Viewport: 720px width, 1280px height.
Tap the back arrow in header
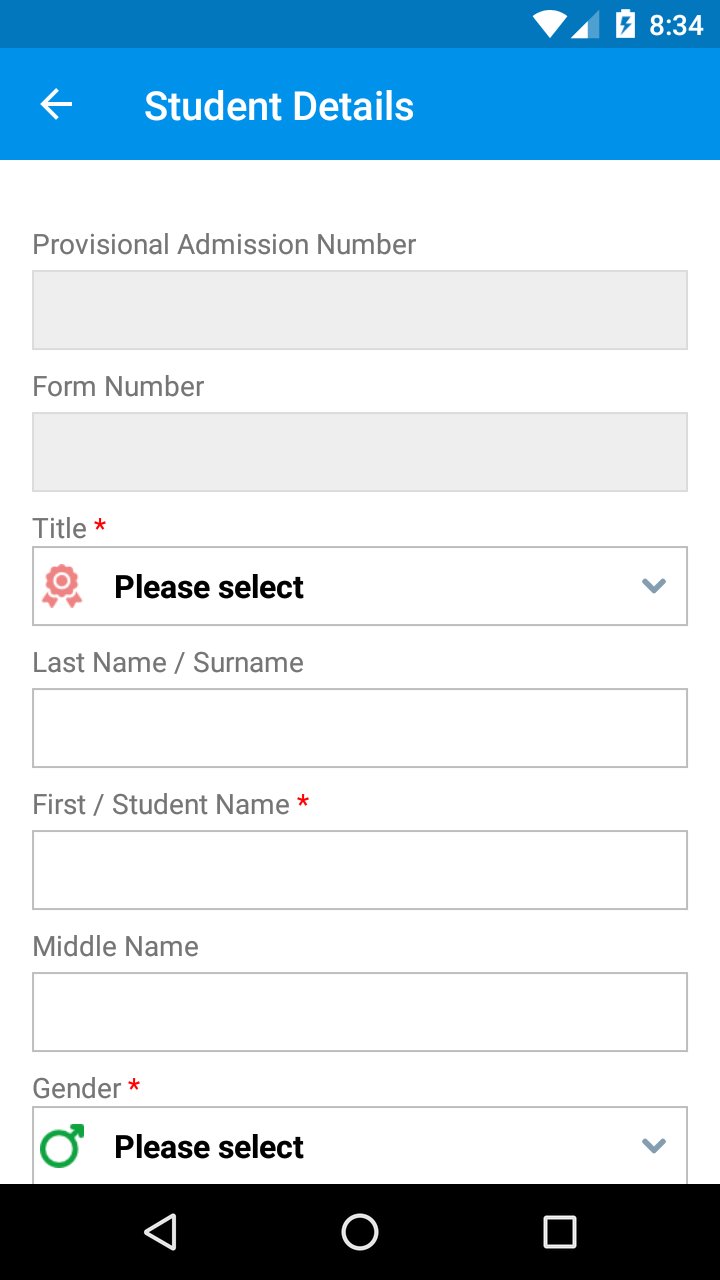[x=56, y=105]
